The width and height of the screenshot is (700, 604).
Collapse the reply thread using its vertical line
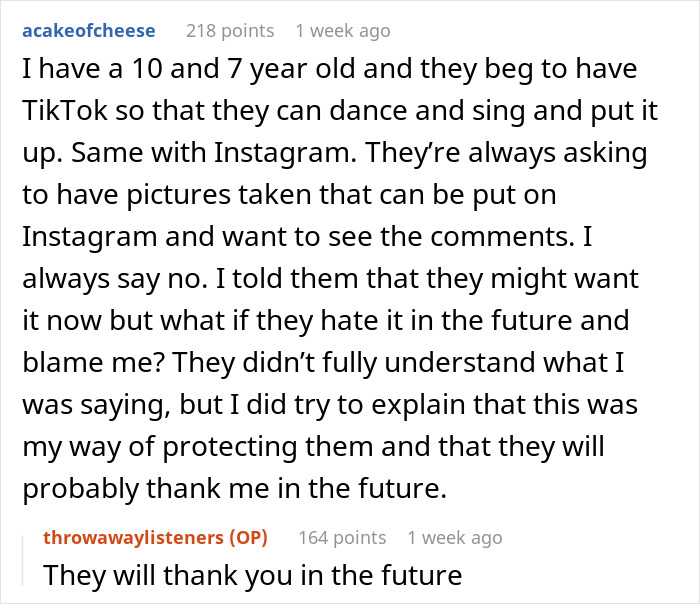click(23, 561)
